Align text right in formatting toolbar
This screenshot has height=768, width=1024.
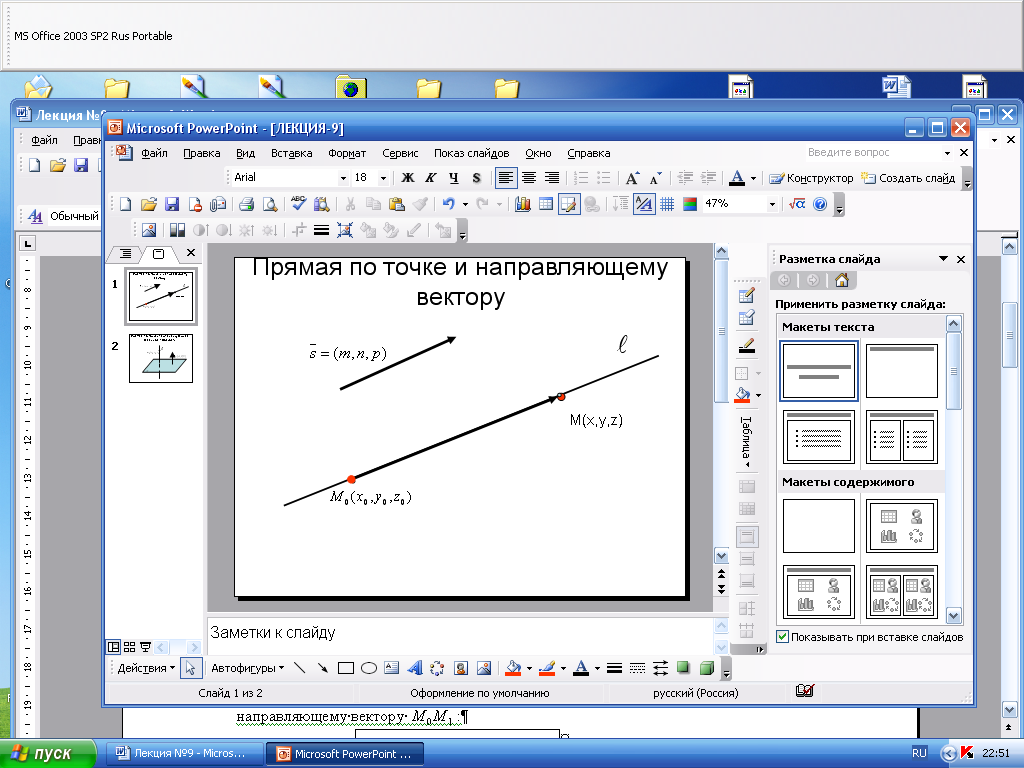click(x=552, y=178)
